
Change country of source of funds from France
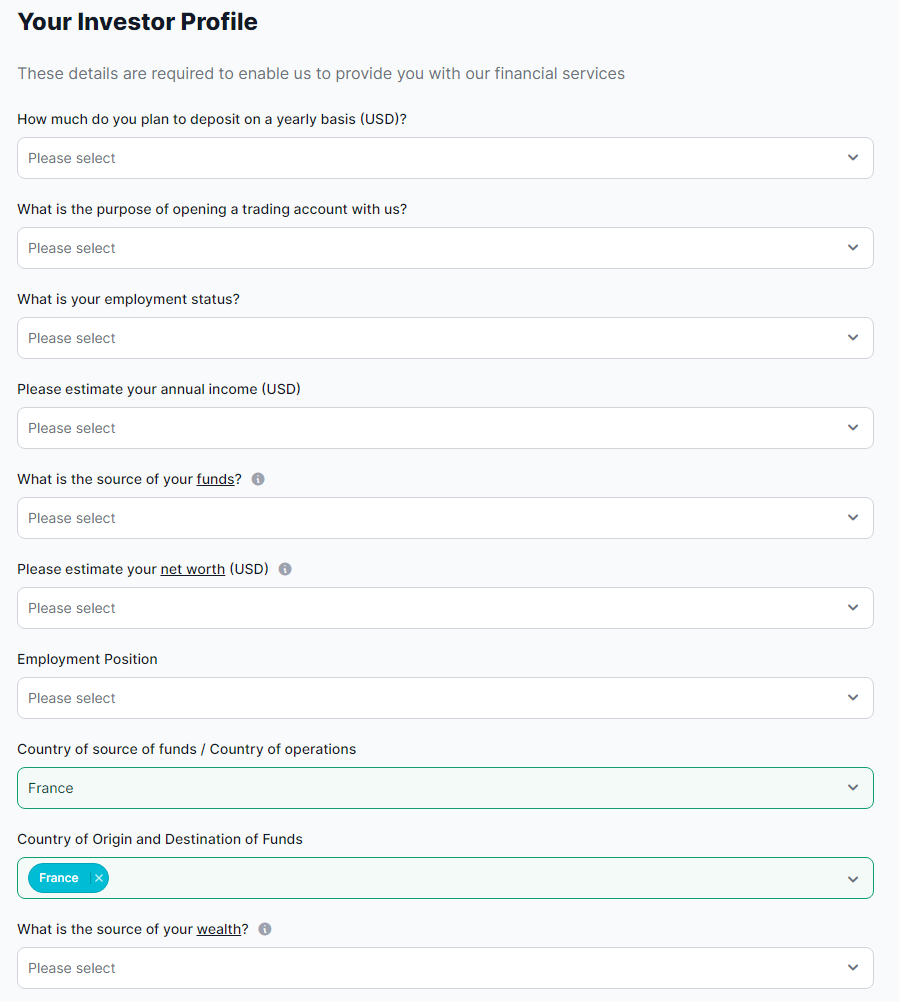tap(445, 788)
